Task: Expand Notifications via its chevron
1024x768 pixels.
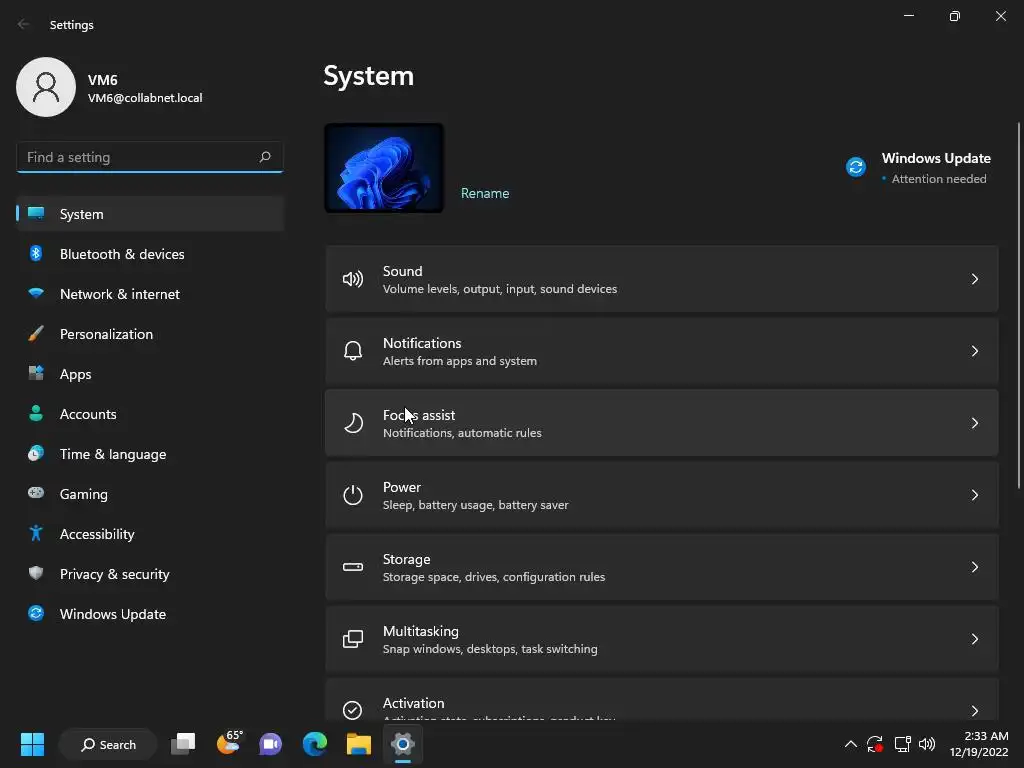Action: [974, 351]
